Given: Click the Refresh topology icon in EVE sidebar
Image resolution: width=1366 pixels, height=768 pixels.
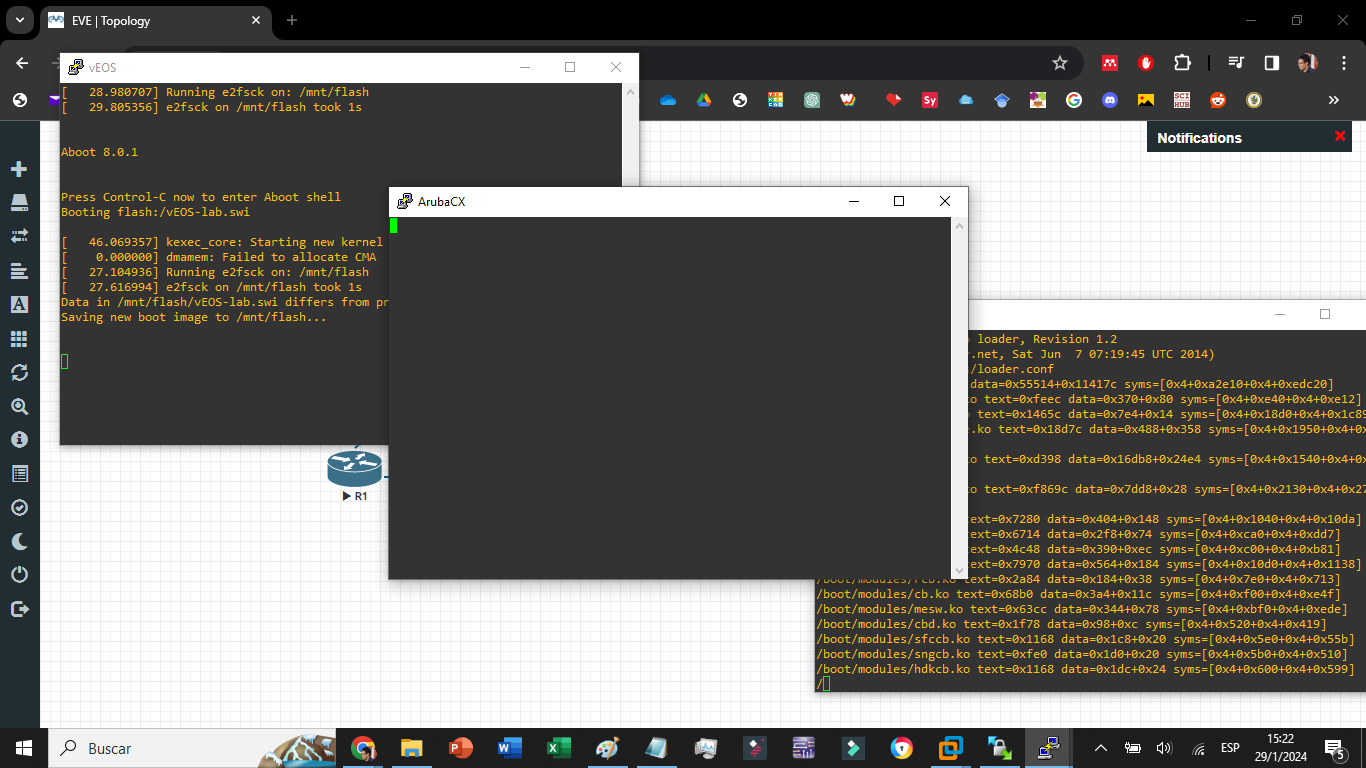Looking at the screenshot, I should (19, 372).
